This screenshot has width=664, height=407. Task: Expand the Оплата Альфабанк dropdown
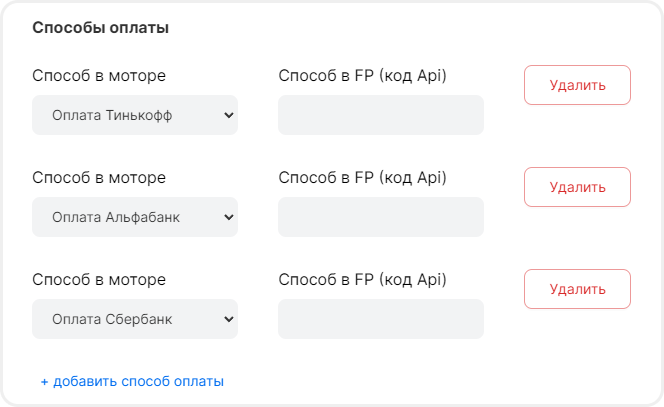tap(134, 217)
